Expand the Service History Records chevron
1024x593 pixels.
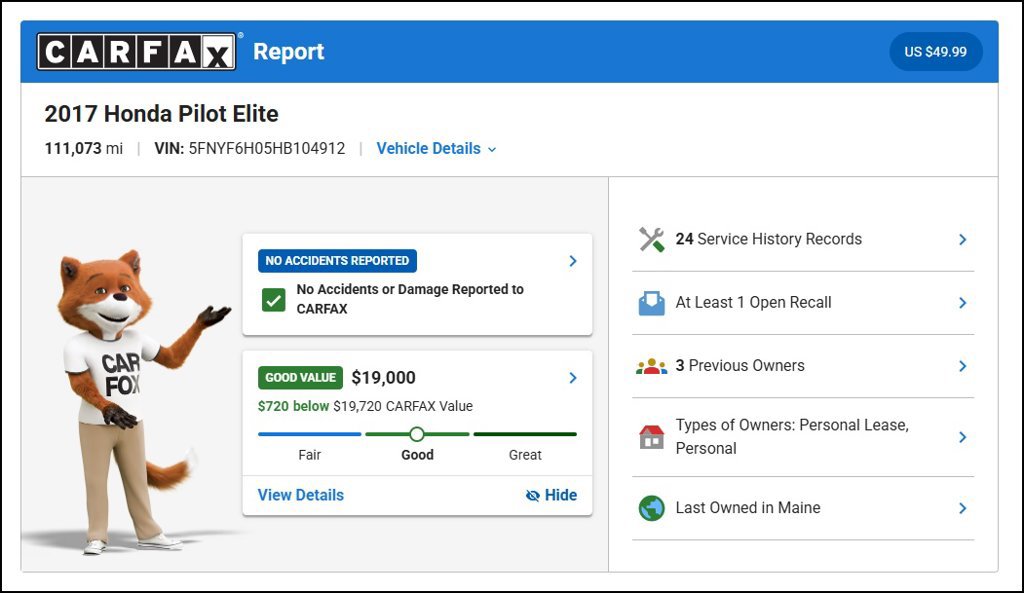click(x=963, y=240)
